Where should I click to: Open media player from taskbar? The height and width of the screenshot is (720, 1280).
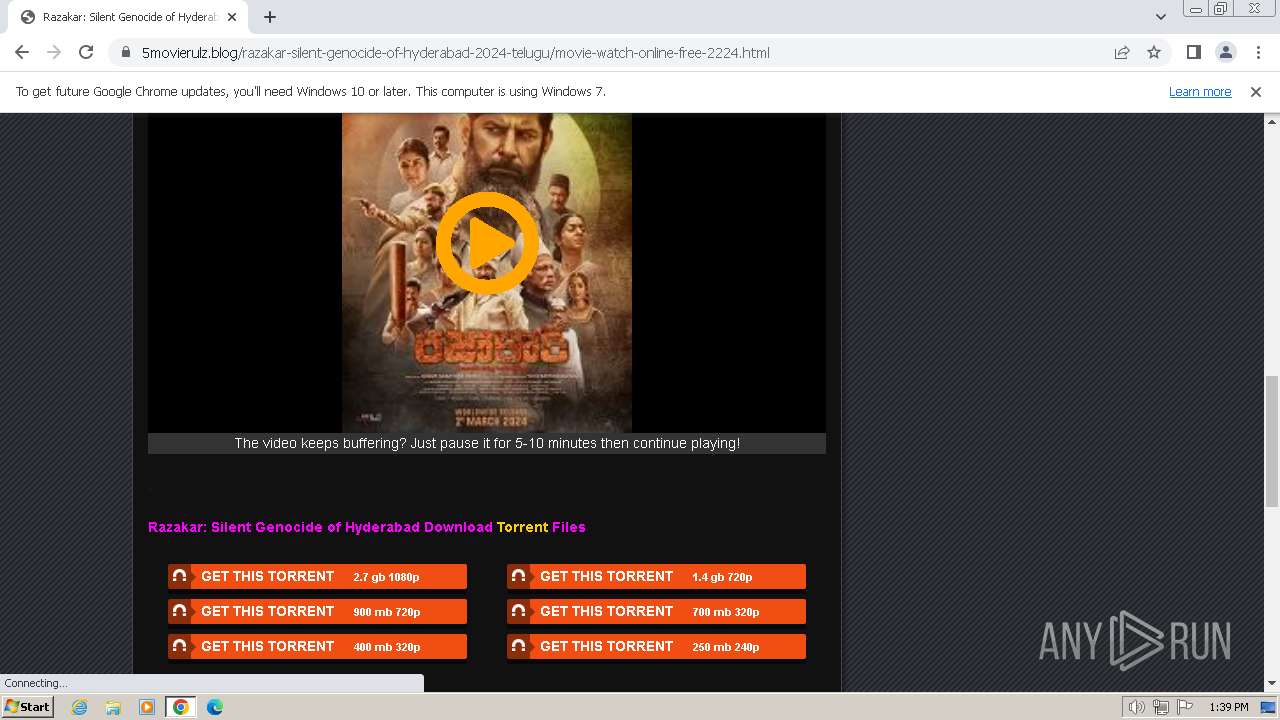[147, 707]
